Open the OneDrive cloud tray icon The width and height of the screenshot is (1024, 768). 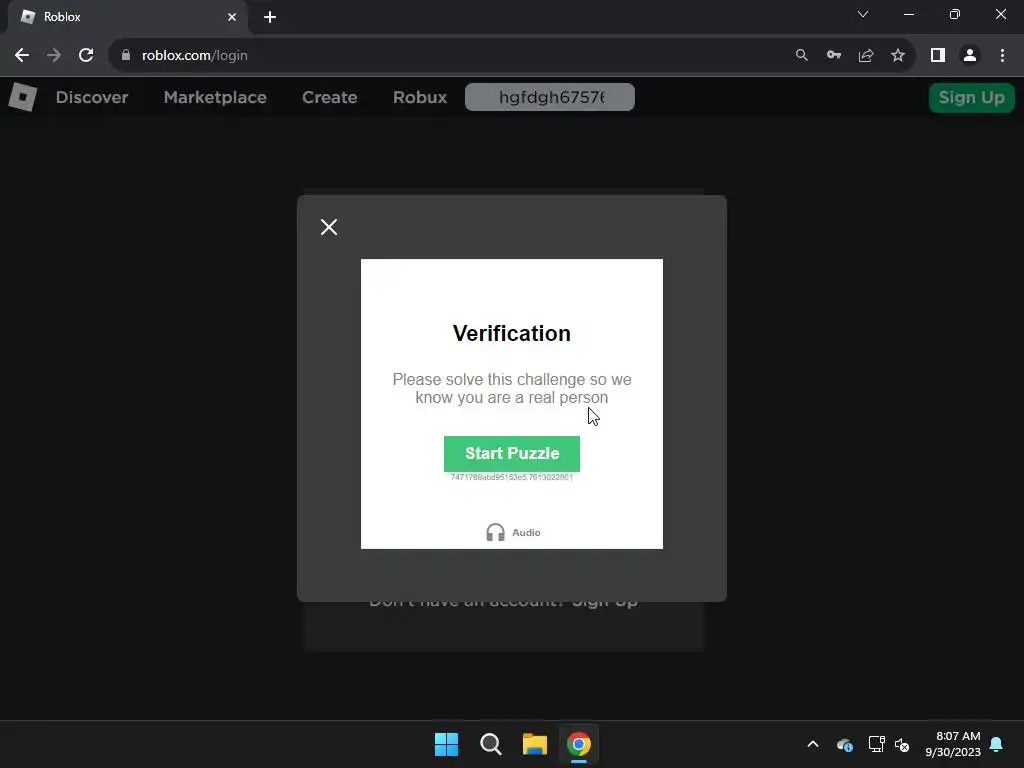click(844, 744)
